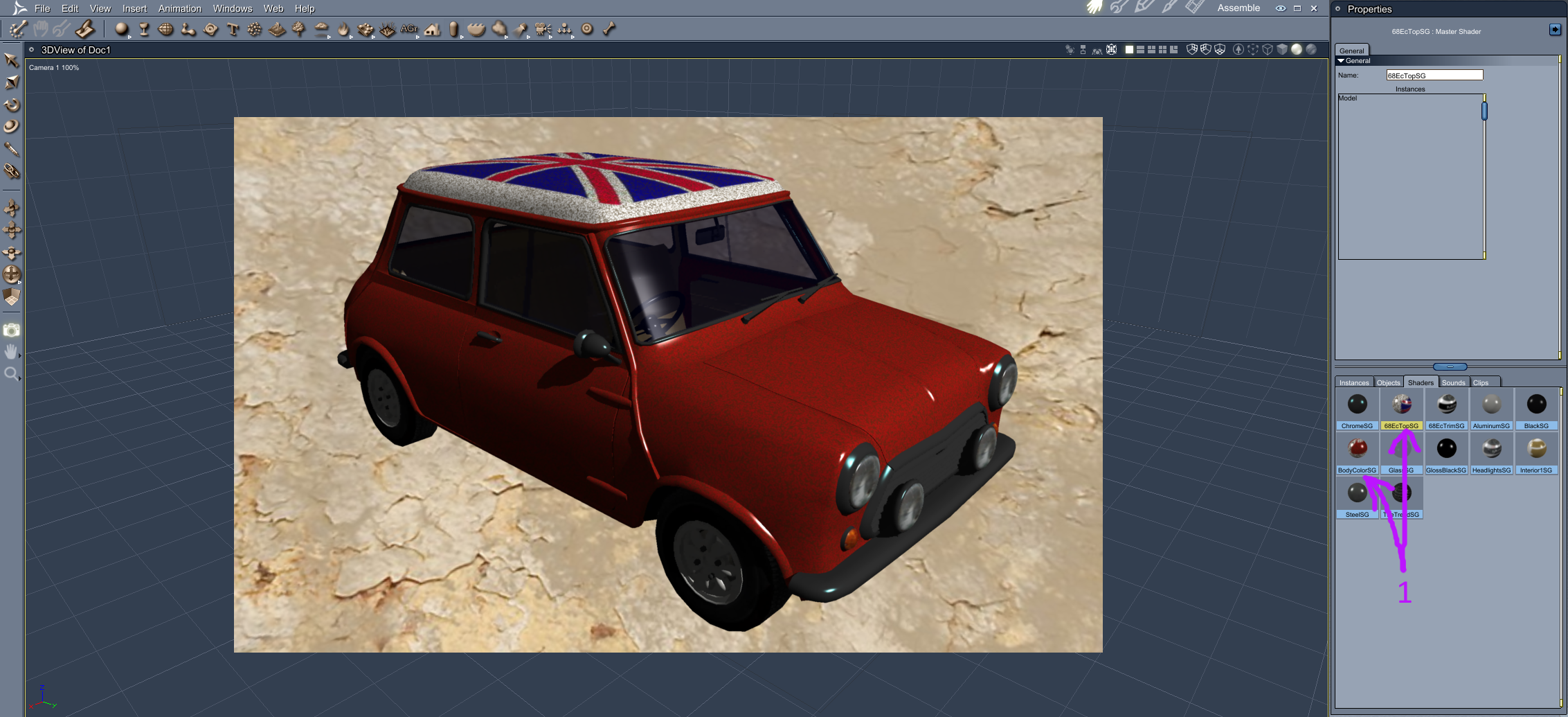Open the Animation menu

(180, 8)
